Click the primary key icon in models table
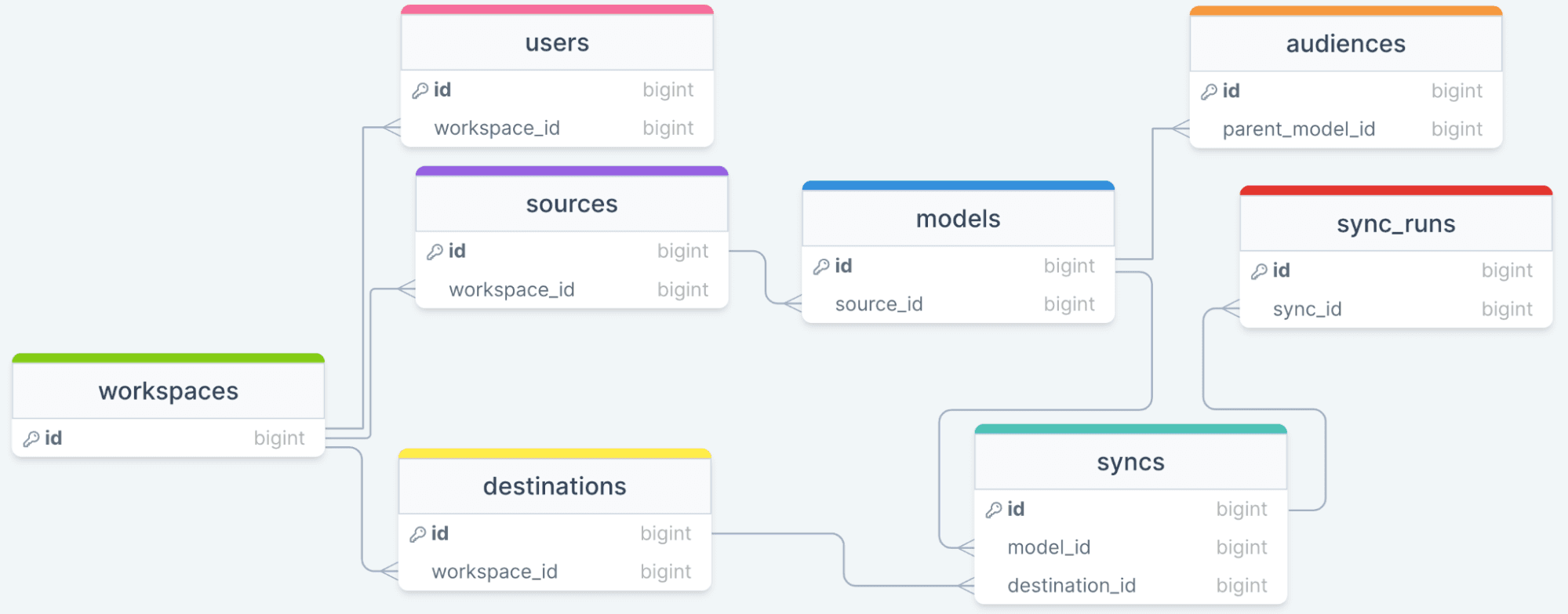The height and width of the screenshot is (614, 1568). pyautogui.click(x=821, y=267)
